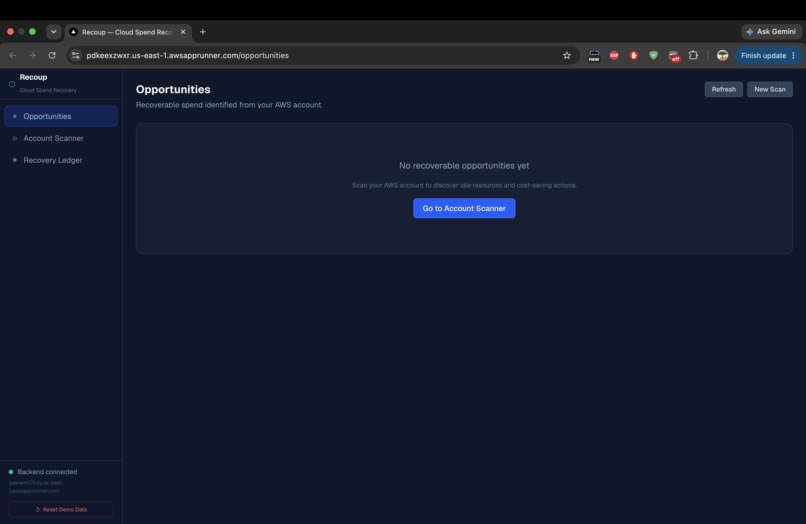
Task: Click the red hand blocker extension icon
Action: tap(634, 56)
